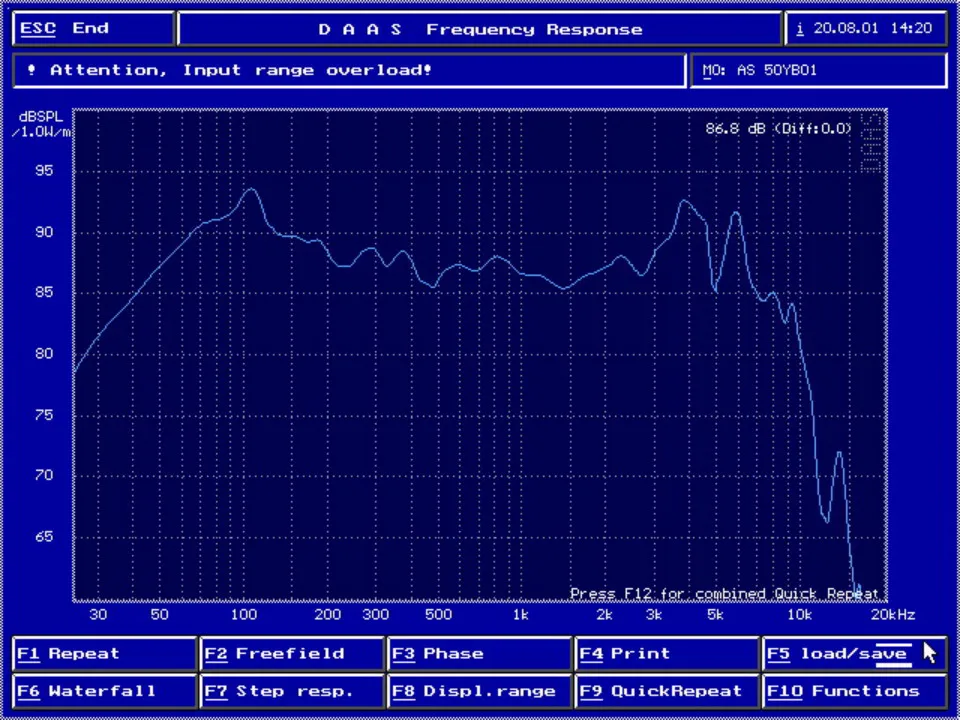960x720 pixels.
Task: Click the curve peak near 100 Hz
Action: [250, 190]
